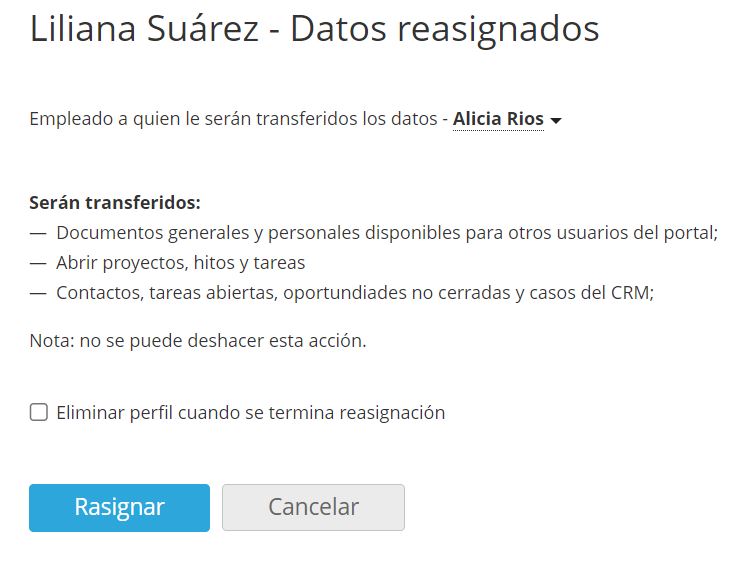
Task: Click the dash bullet before 'Contactos'
Action: tap(38, 293)
